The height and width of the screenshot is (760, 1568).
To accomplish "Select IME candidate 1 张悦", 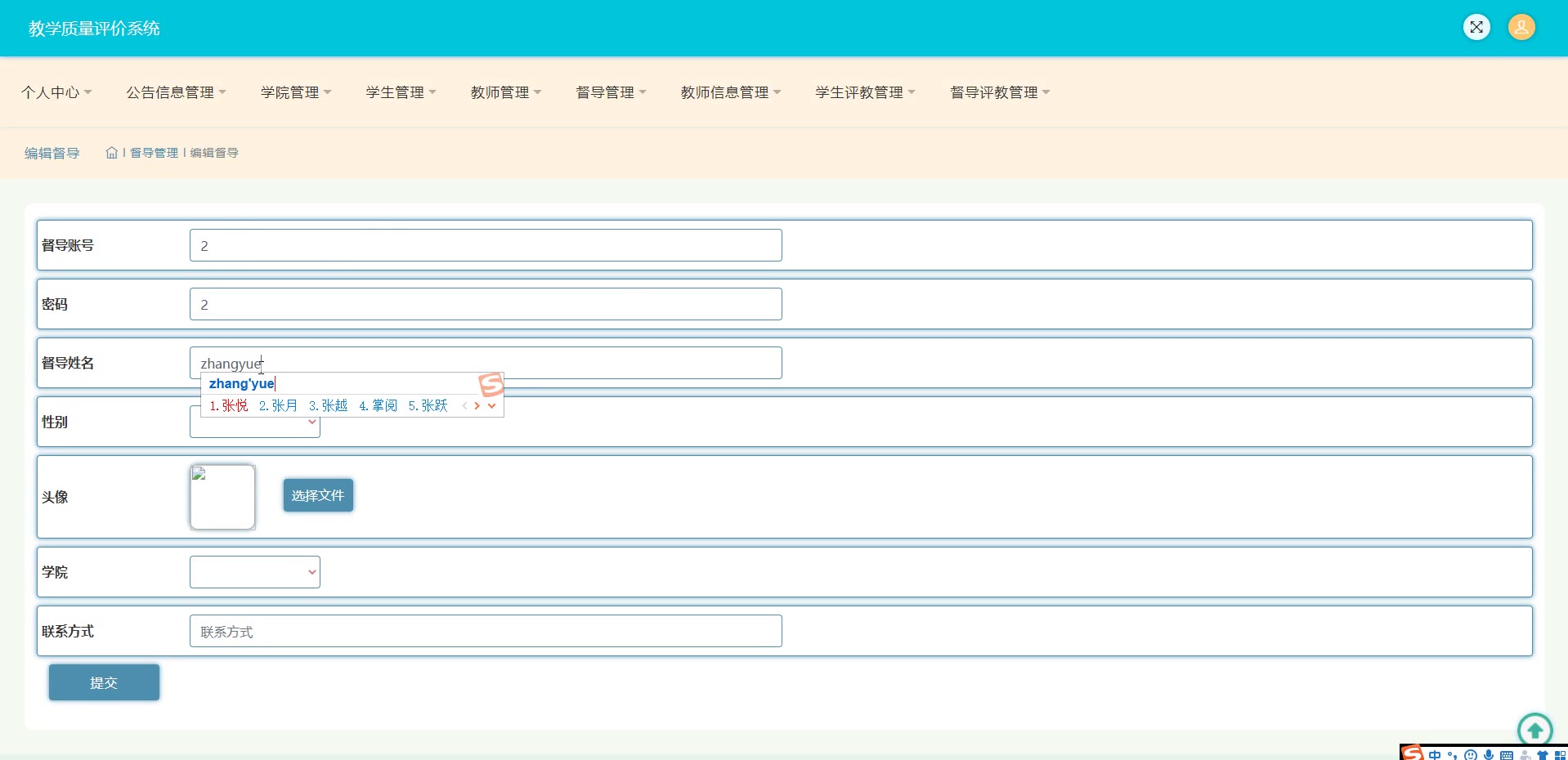I will coord(229,405).
